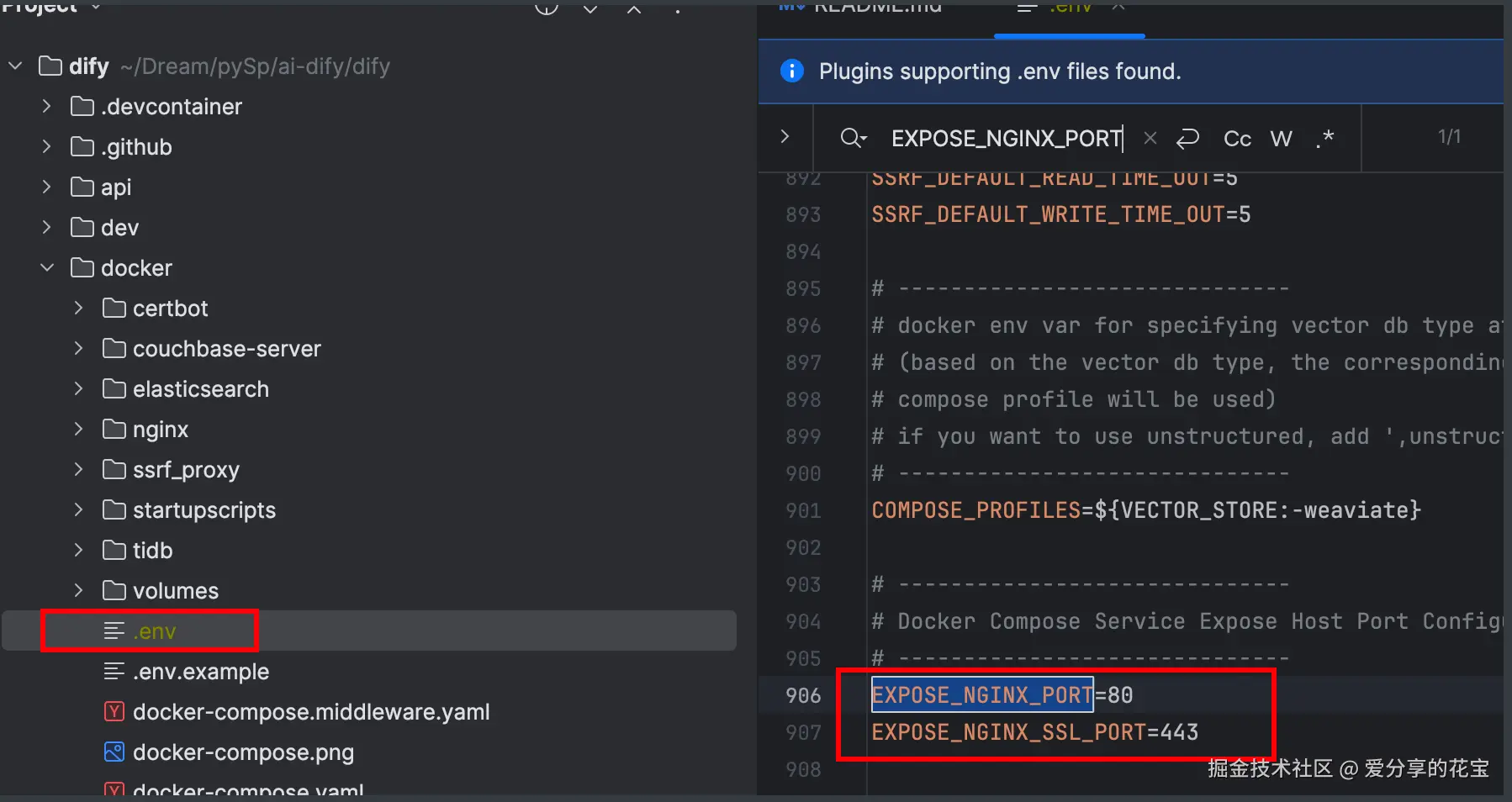Click the docker-compose.middleware.yaml YAML file icon

[x=114, y=712]
